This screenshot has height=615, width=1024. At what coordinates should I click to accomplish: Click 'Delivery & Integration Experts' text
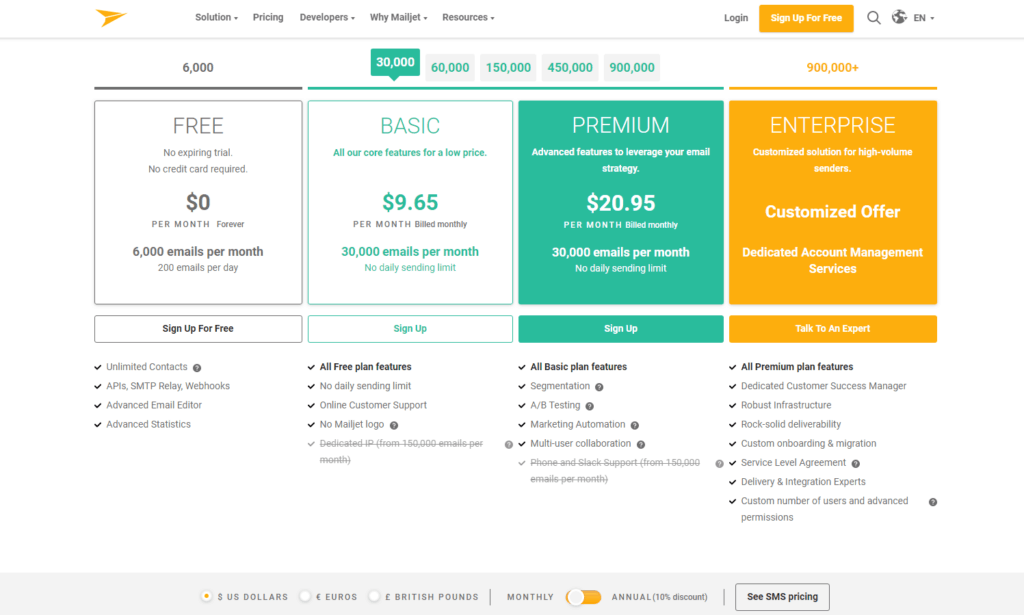pyautogui.click(x=803, y=482)
